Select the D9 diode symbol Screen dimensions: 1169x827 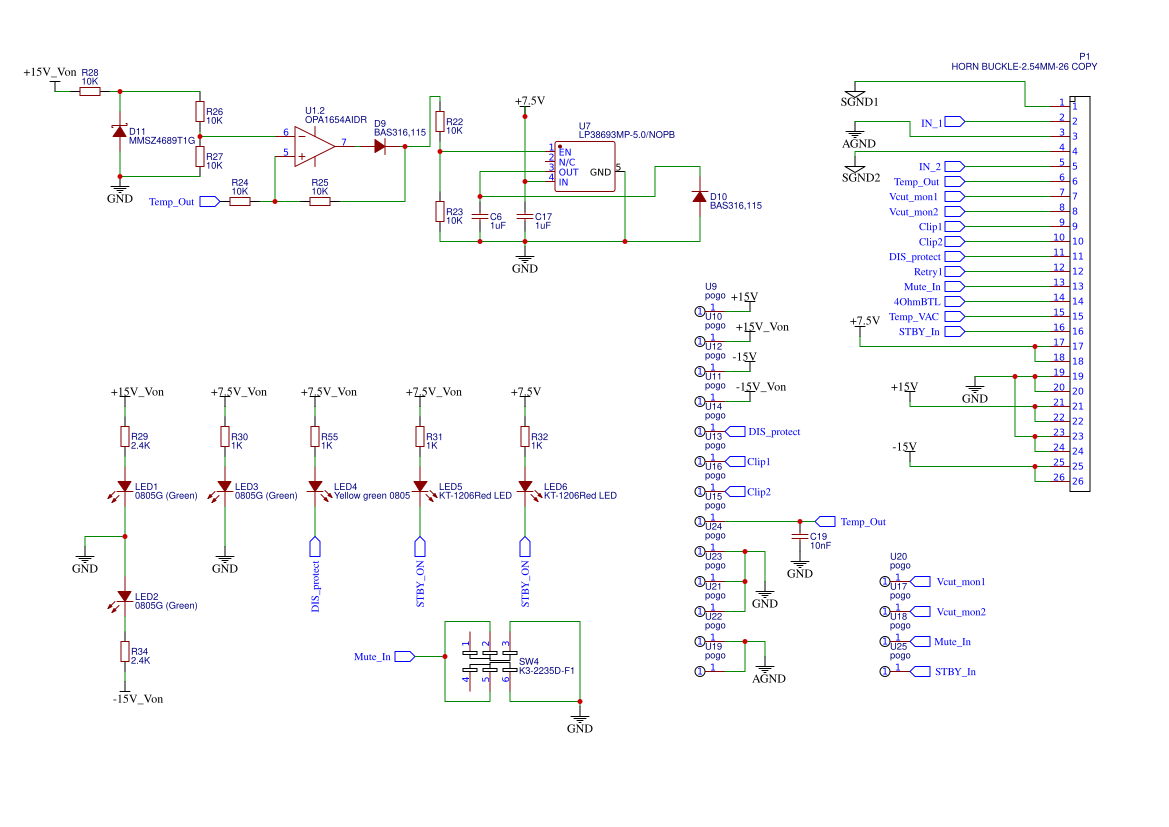379,146
